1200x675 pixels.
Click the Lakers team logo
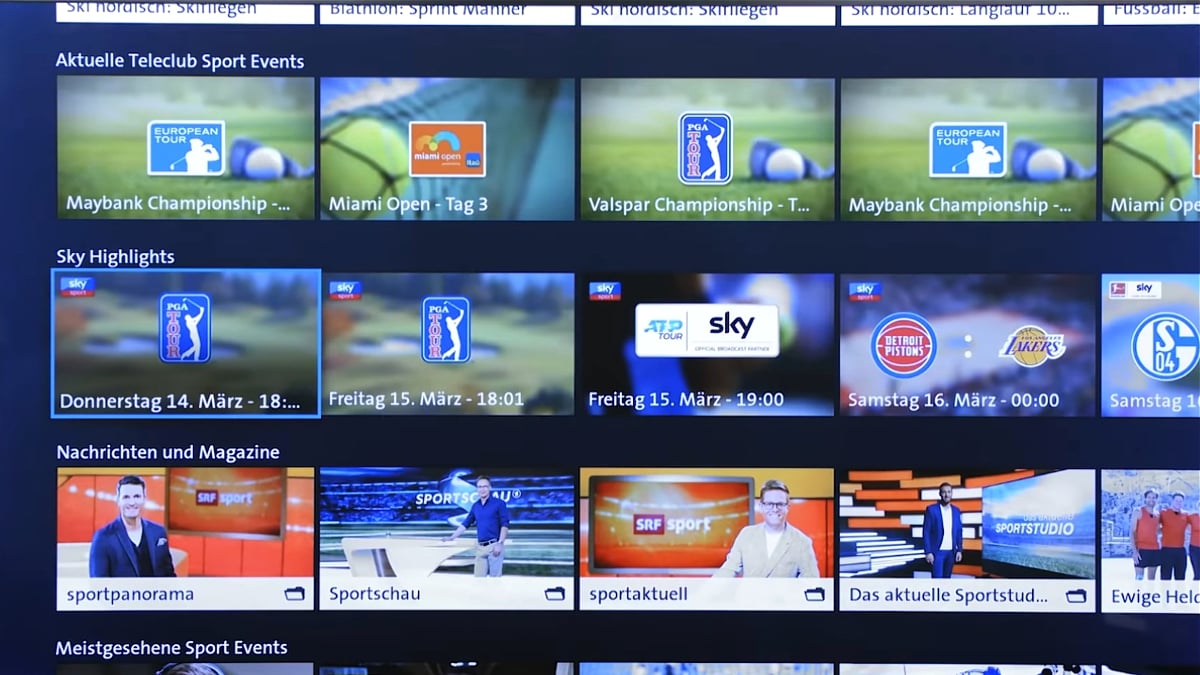[x=1033, y=346]
